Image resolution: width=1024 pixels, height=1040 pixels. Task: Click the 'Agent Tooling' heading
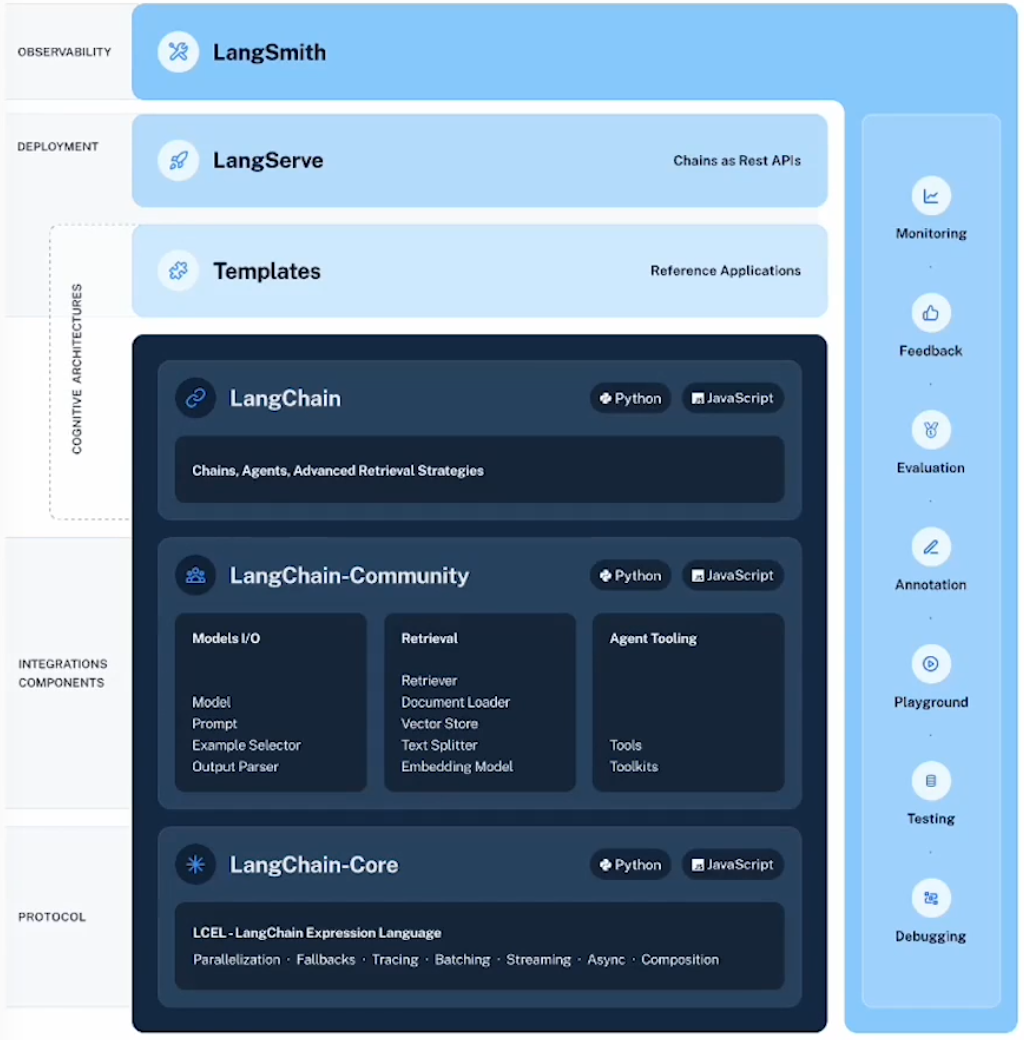(x=653, y=638)
